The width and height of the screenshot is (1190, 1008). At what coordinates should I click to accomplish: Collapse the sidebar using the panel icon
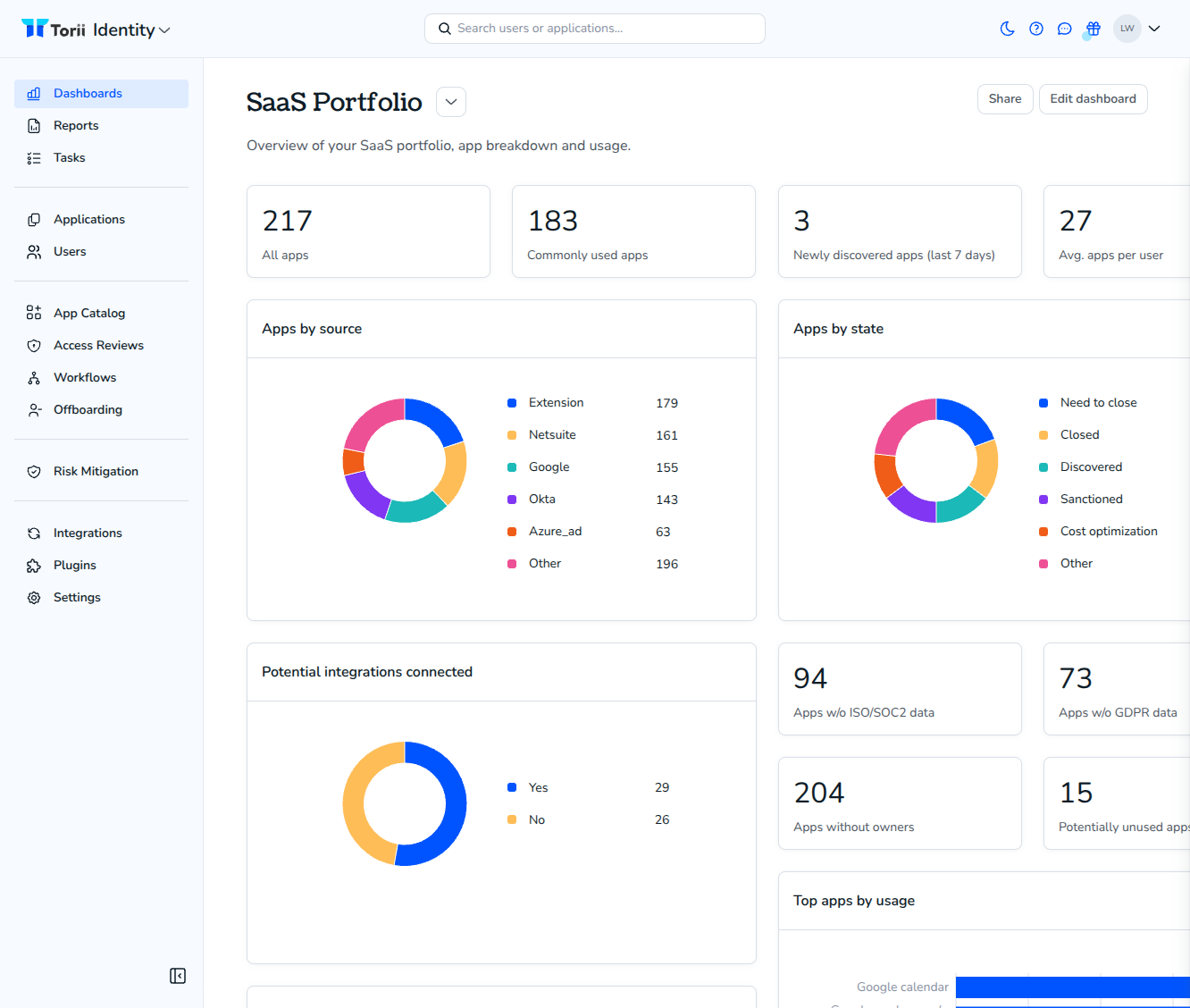(178, 976)
